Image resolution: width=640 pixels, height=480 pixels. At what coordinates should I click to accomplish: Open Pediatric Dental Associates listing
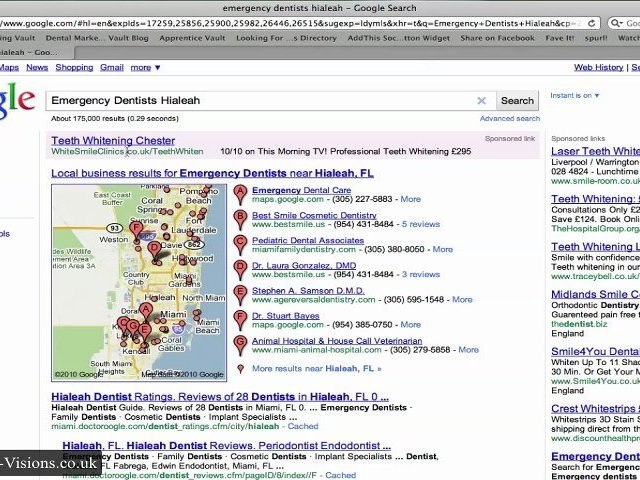308,240
